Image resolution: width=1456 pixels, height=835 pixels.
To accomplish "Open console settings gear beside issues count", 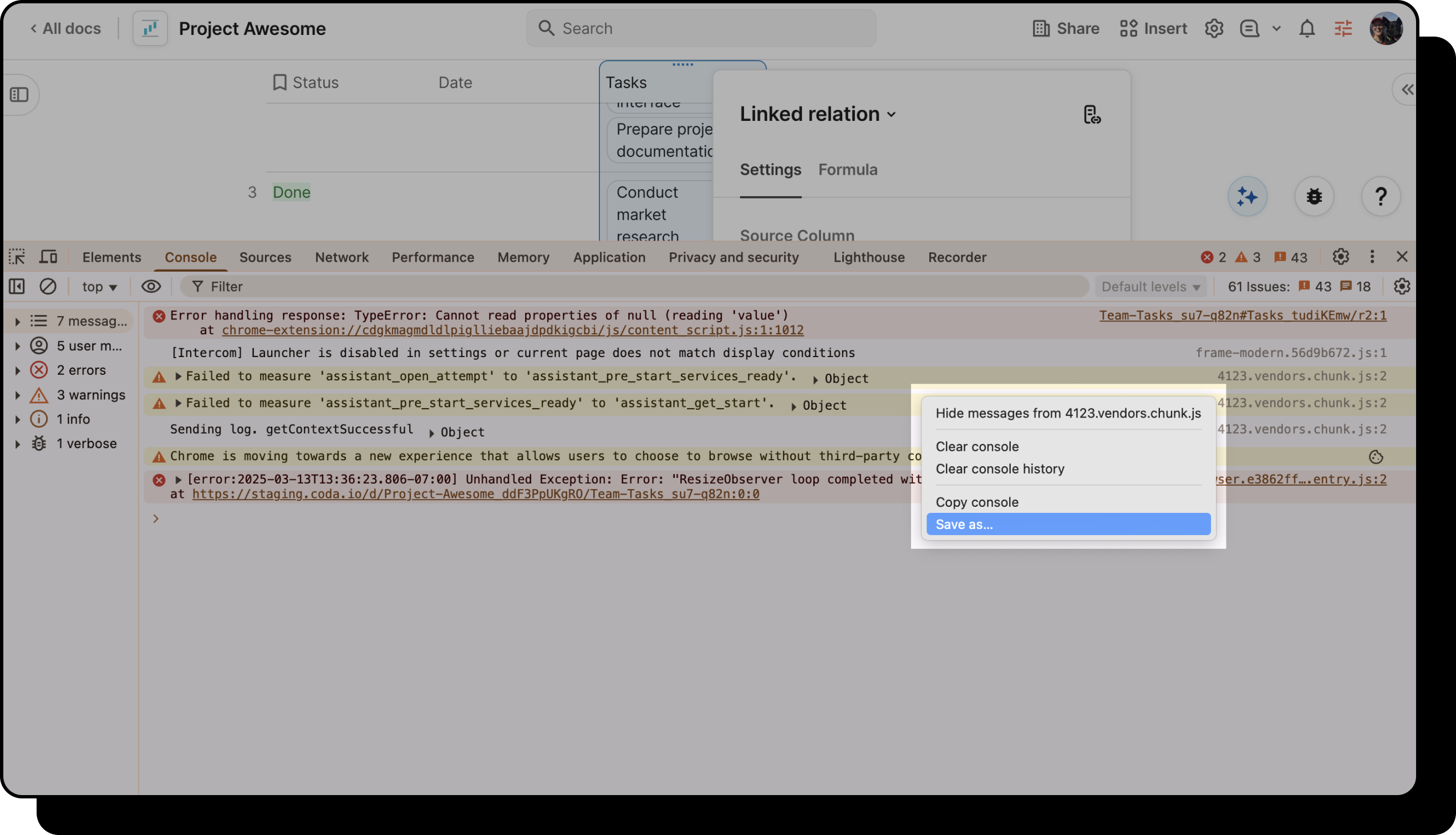I will tap(1401, 286).
